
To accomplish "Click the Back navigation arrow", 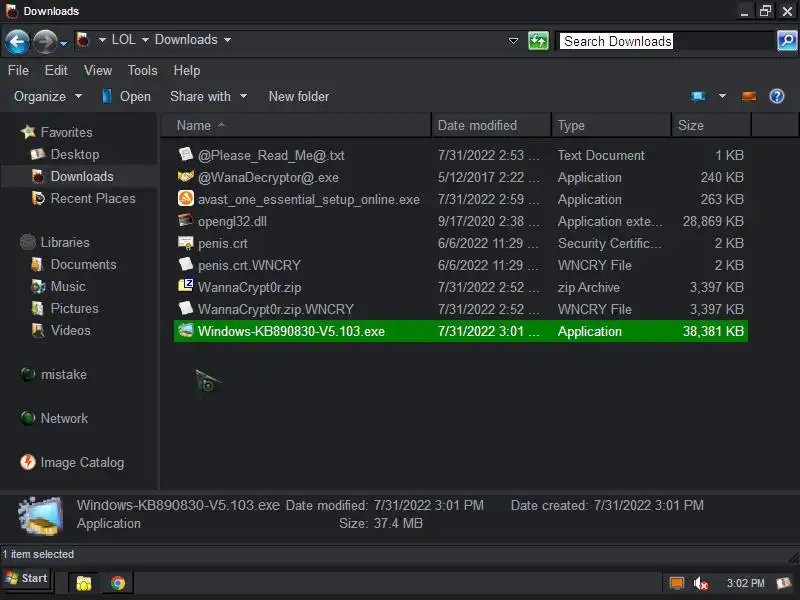I will coord(17,41).
